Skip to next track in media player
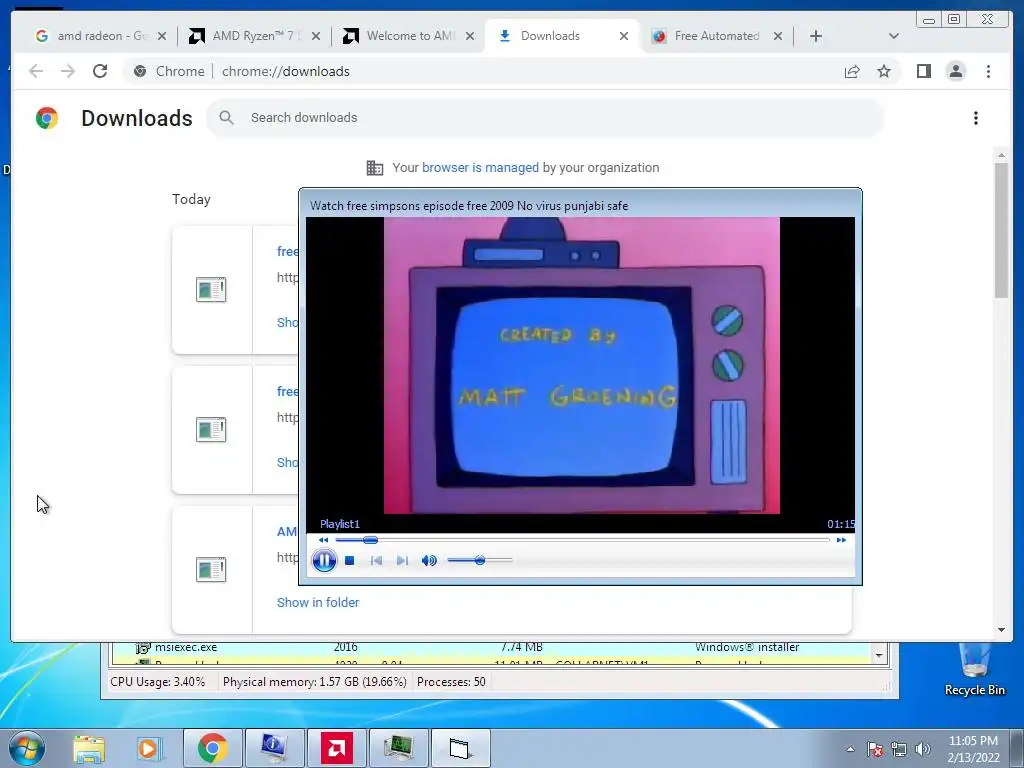1024x768 pixels. pyautogui.click(x=402, y=560)
